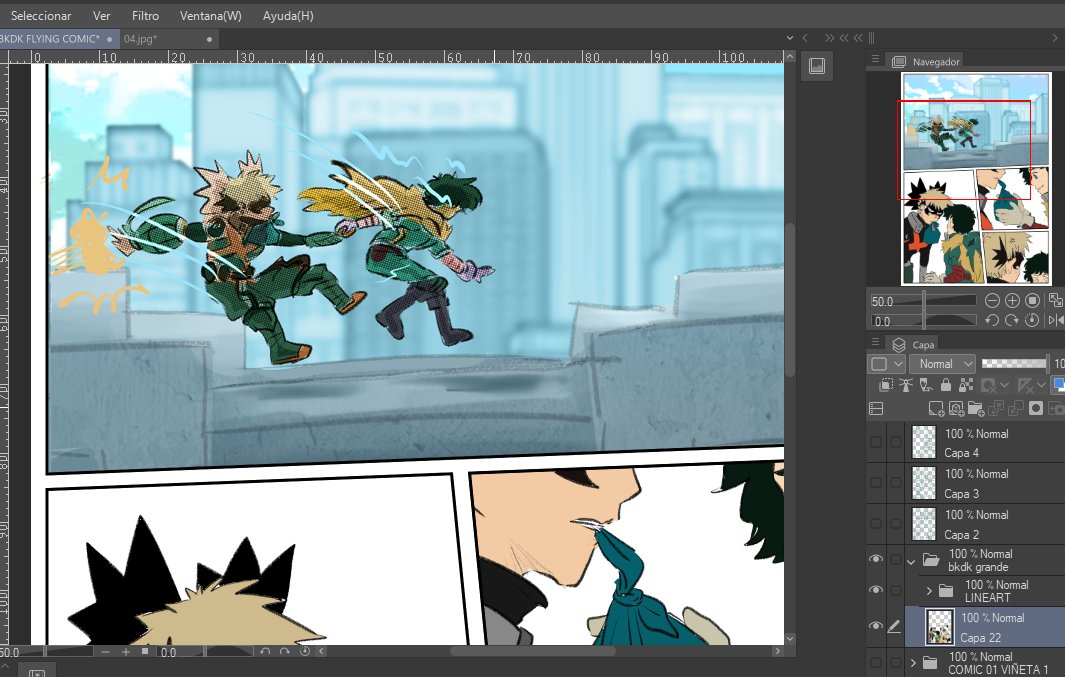Screen dimensions: 1065x677
Task: Open the Seleccionar menu
Action: (41, 16)
